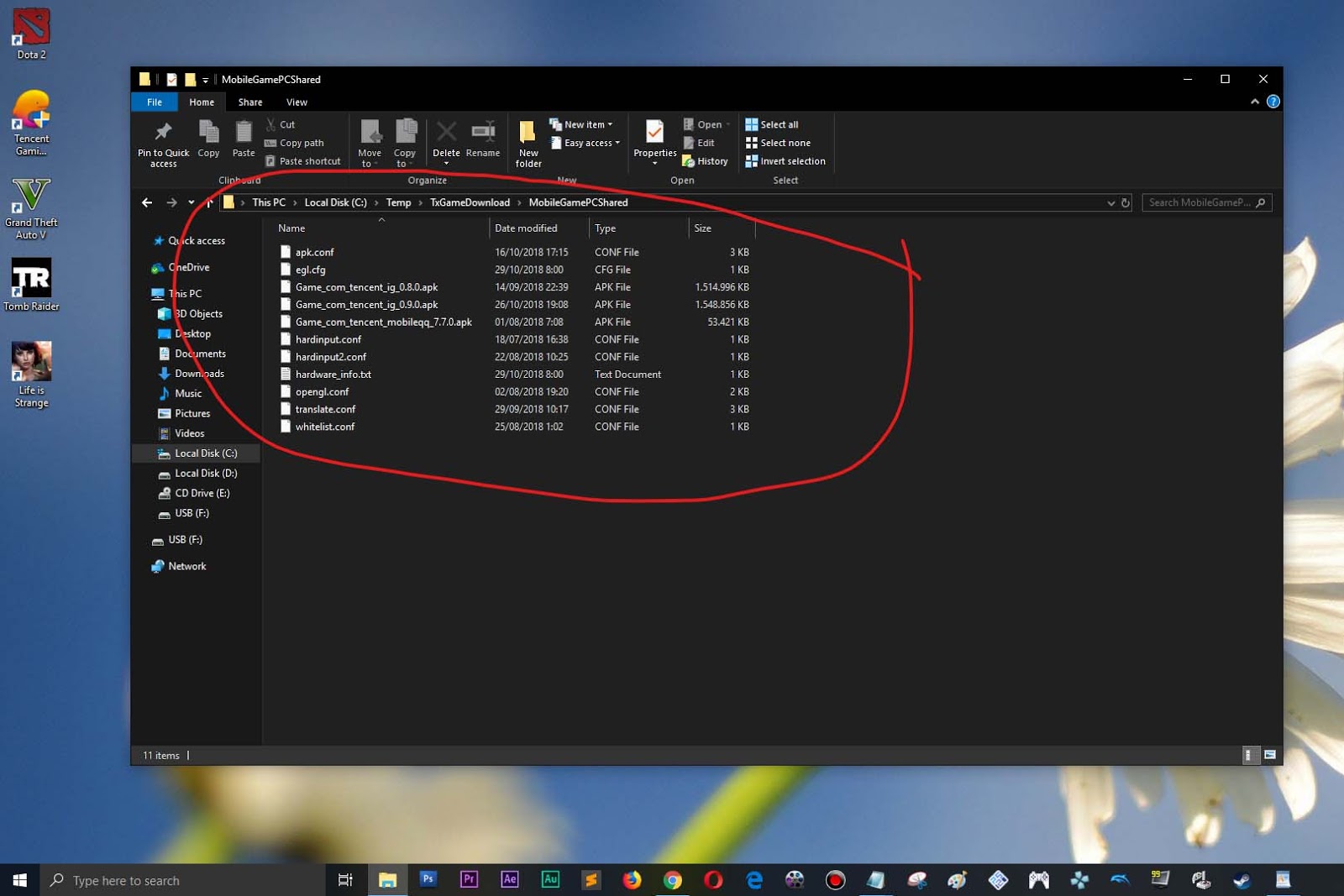Switch to large icons view button

pyautogui.click(x=1270, y=755)
